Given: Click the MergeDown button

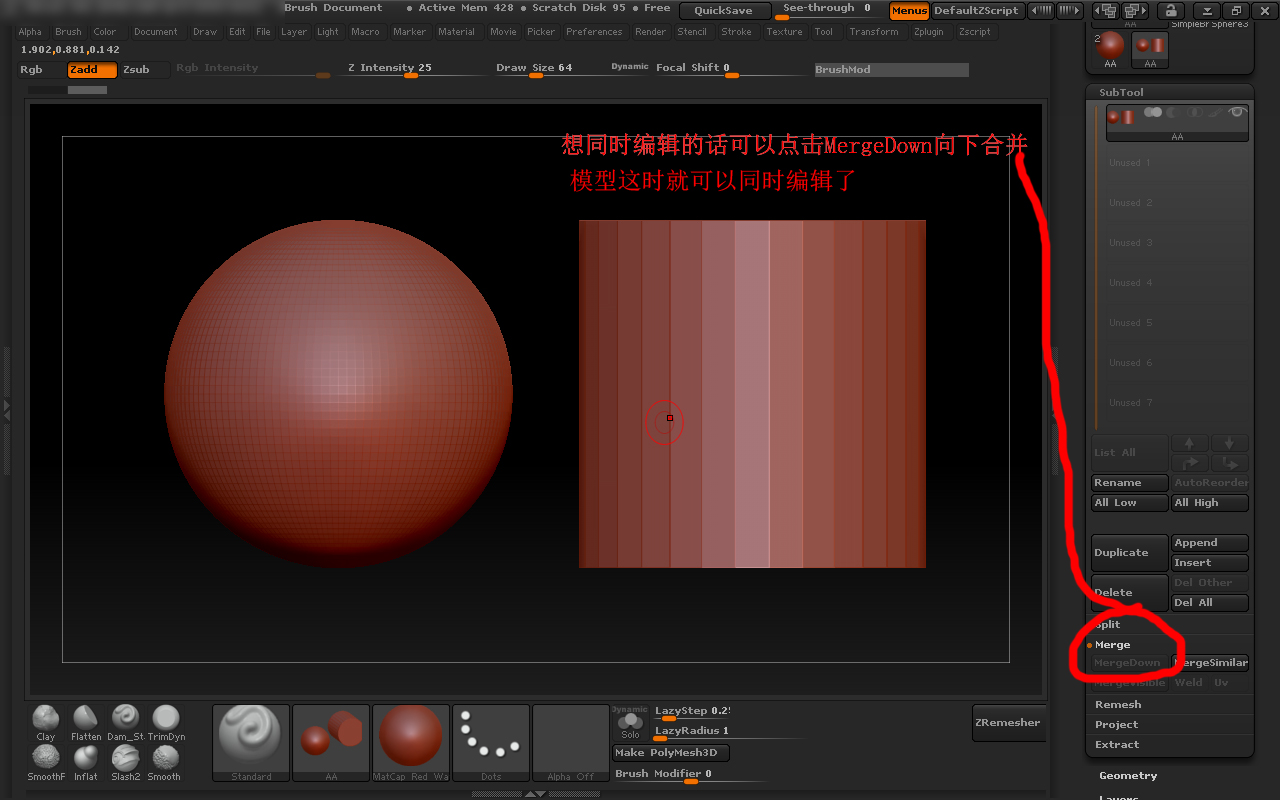Looking at the screenshot, I should pyautogui.click(x=1129, y=663).
